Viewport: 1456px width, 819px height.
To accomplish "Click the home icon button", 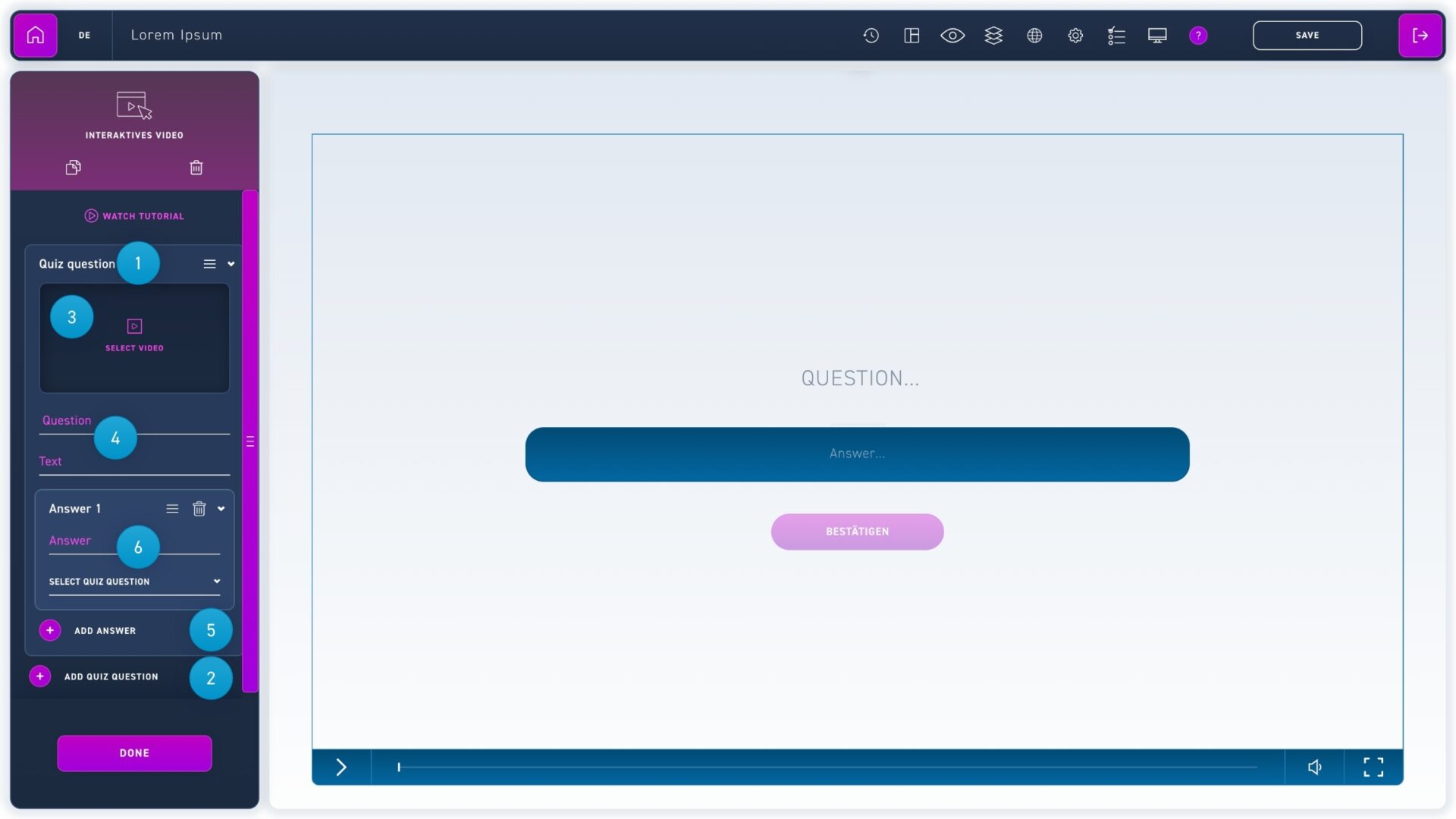I will tap(35, 35).
